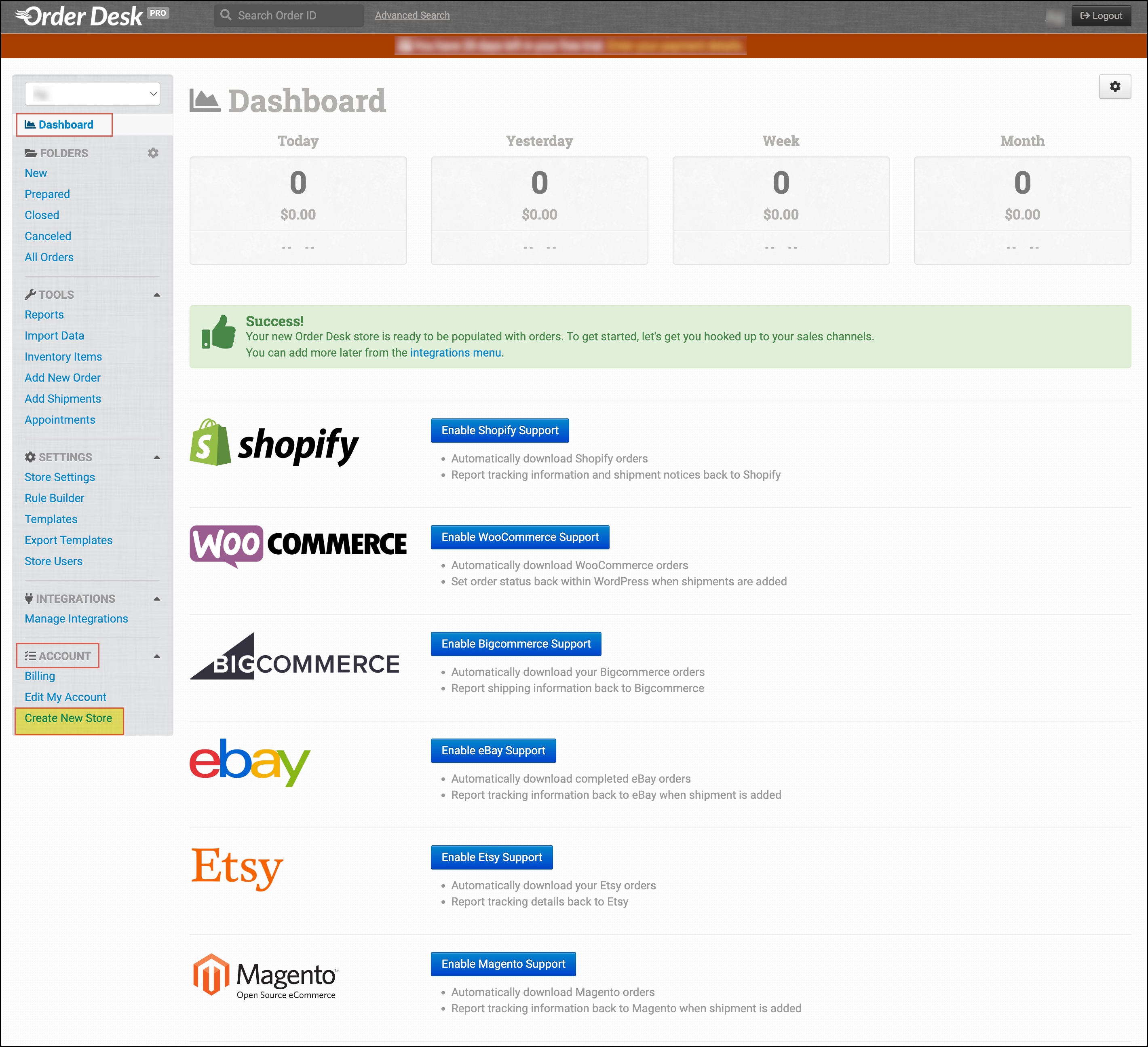Click the search magnifier icon
1148x1047 pixels.
(x=226, y=15)
